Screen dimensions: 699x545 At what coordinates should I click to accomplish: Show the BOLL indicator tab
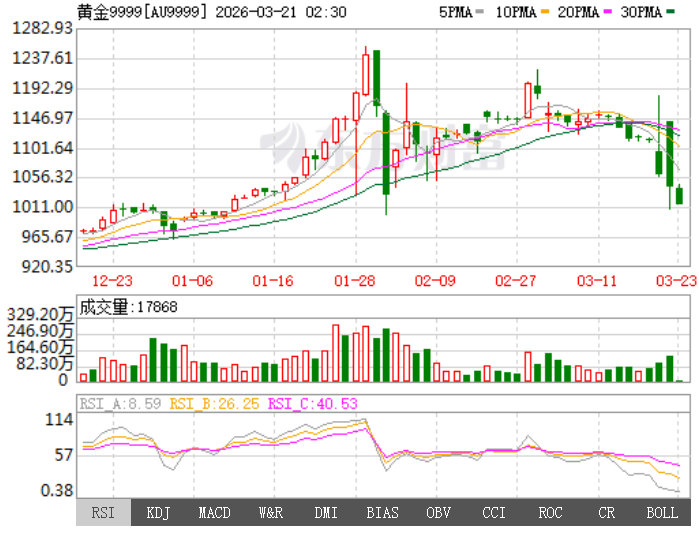point(661,513)
